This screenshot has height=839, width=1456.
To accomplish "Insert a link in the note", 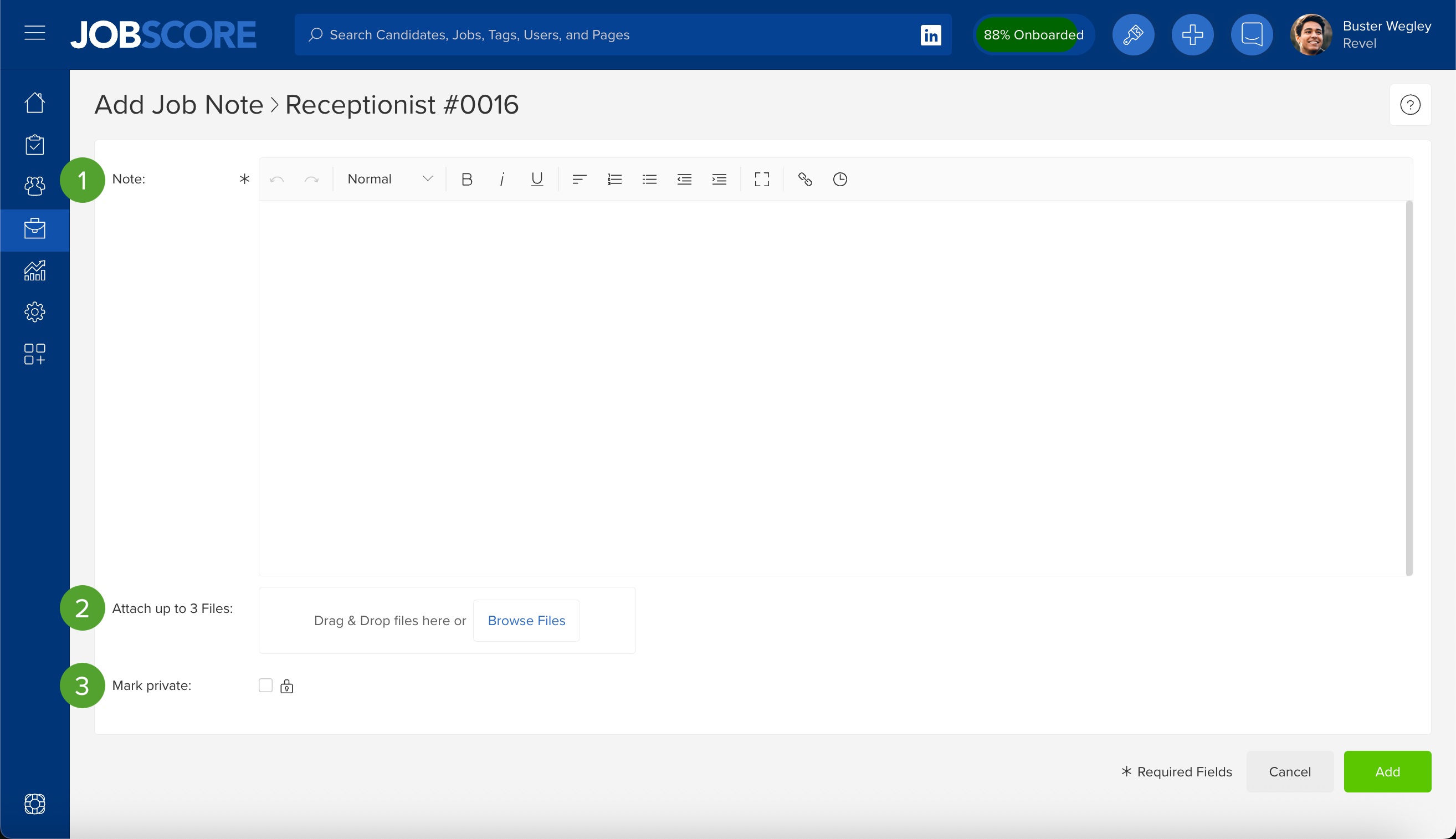I will tap(805, 179).
